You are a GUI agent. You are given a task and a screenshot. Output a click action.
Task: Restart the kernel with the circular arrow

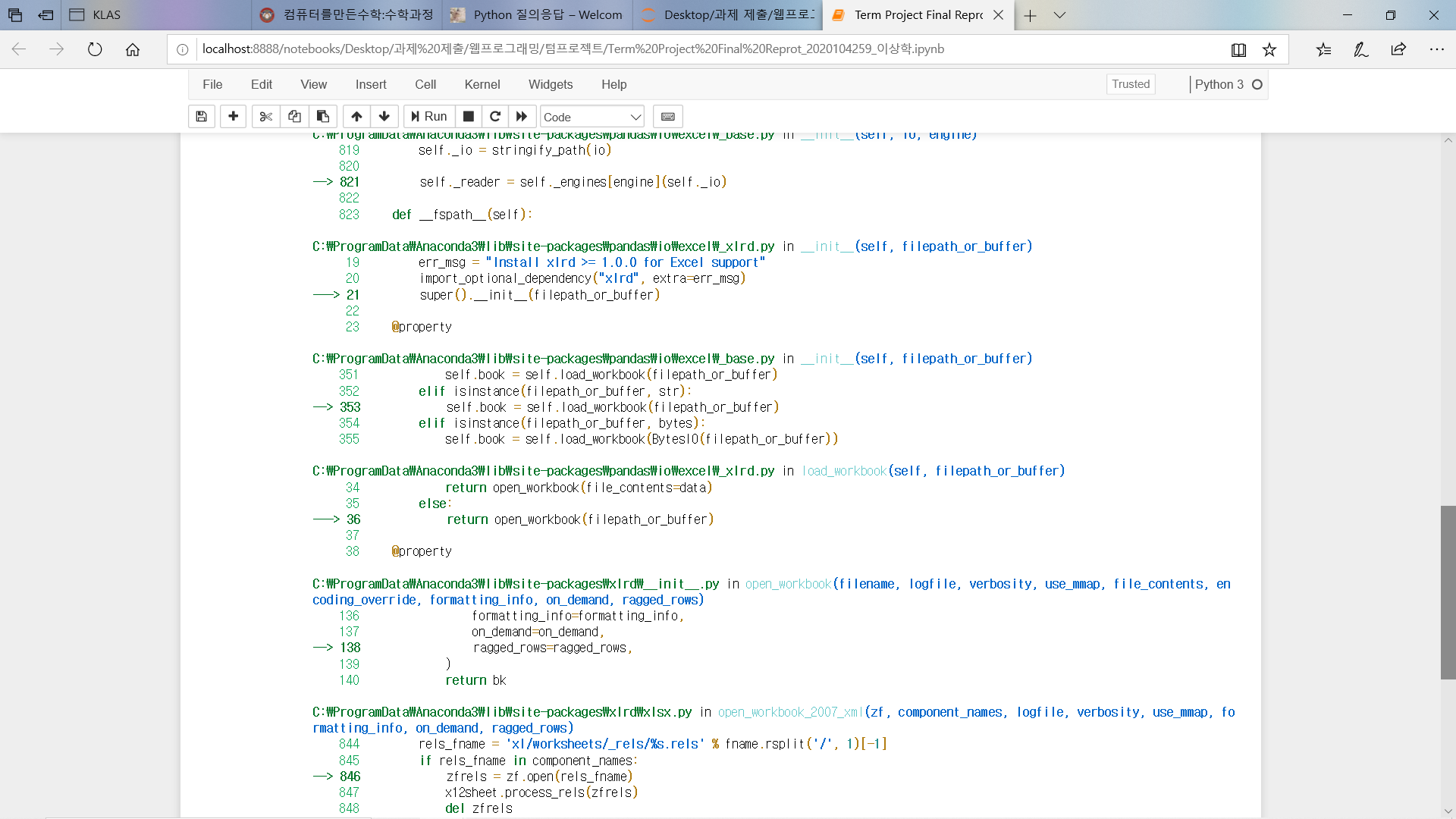[x=495, y=117]
